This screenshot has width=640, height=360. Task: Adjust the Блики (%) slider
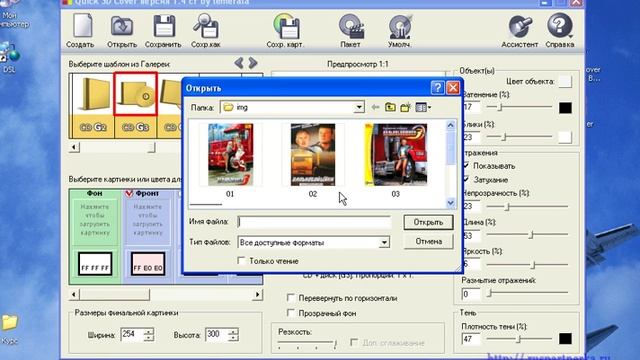504,137
